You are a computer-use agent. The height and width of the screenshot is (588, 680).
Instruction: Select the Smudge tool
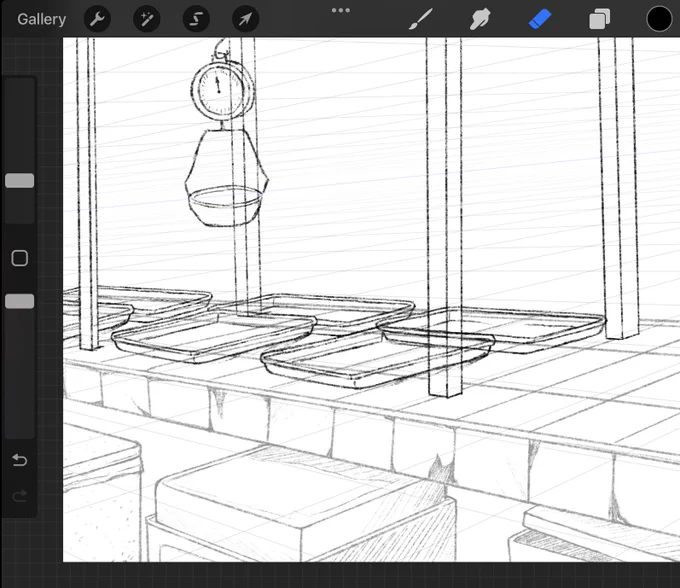(480, 19)
